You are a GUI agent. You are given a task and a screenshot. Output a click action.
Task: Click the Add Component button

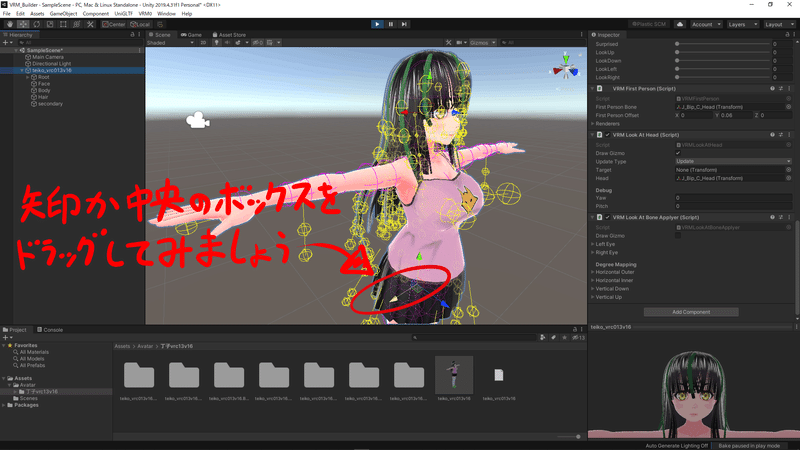(x=691, y=312)
